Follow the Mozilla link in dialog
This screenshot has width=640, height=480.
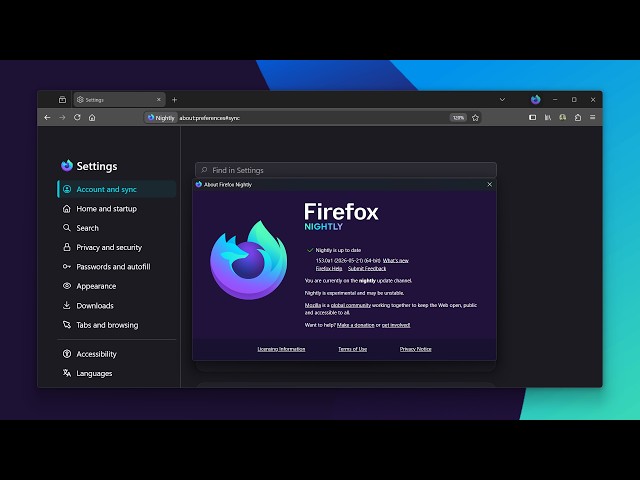313,305
